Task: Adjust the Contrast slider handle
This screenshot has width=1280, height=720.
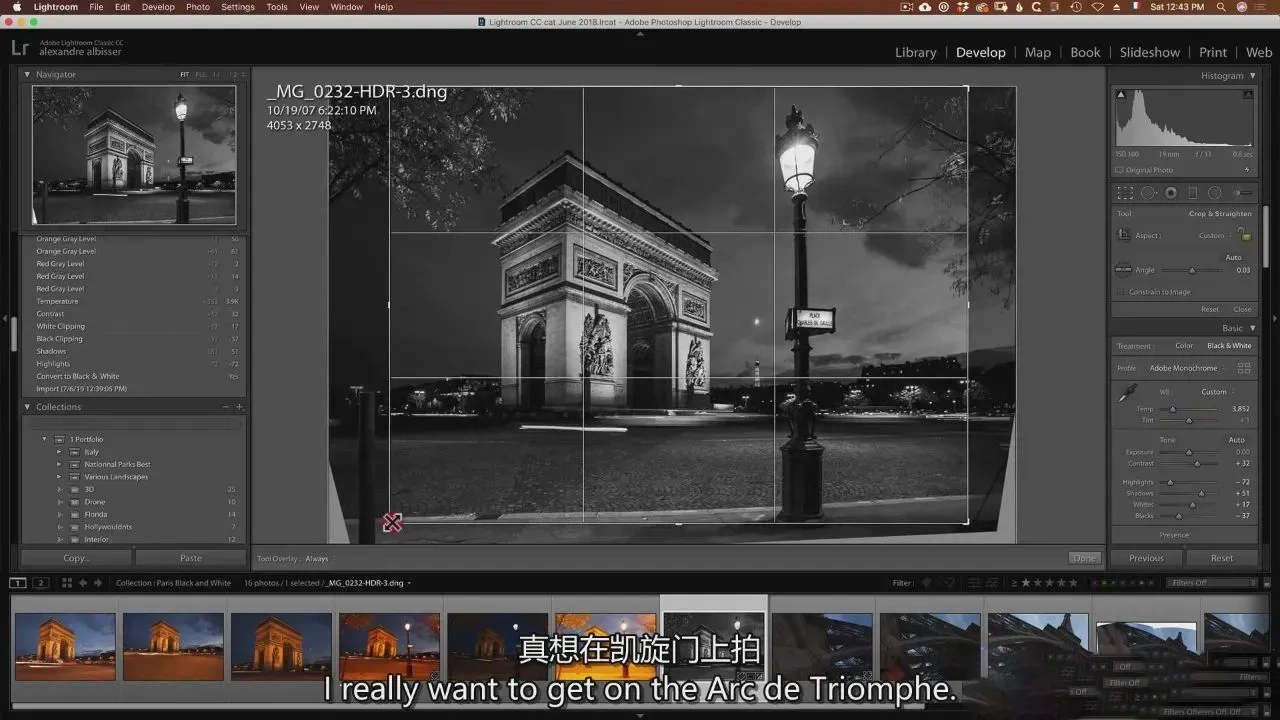Action: (1195, 464)
